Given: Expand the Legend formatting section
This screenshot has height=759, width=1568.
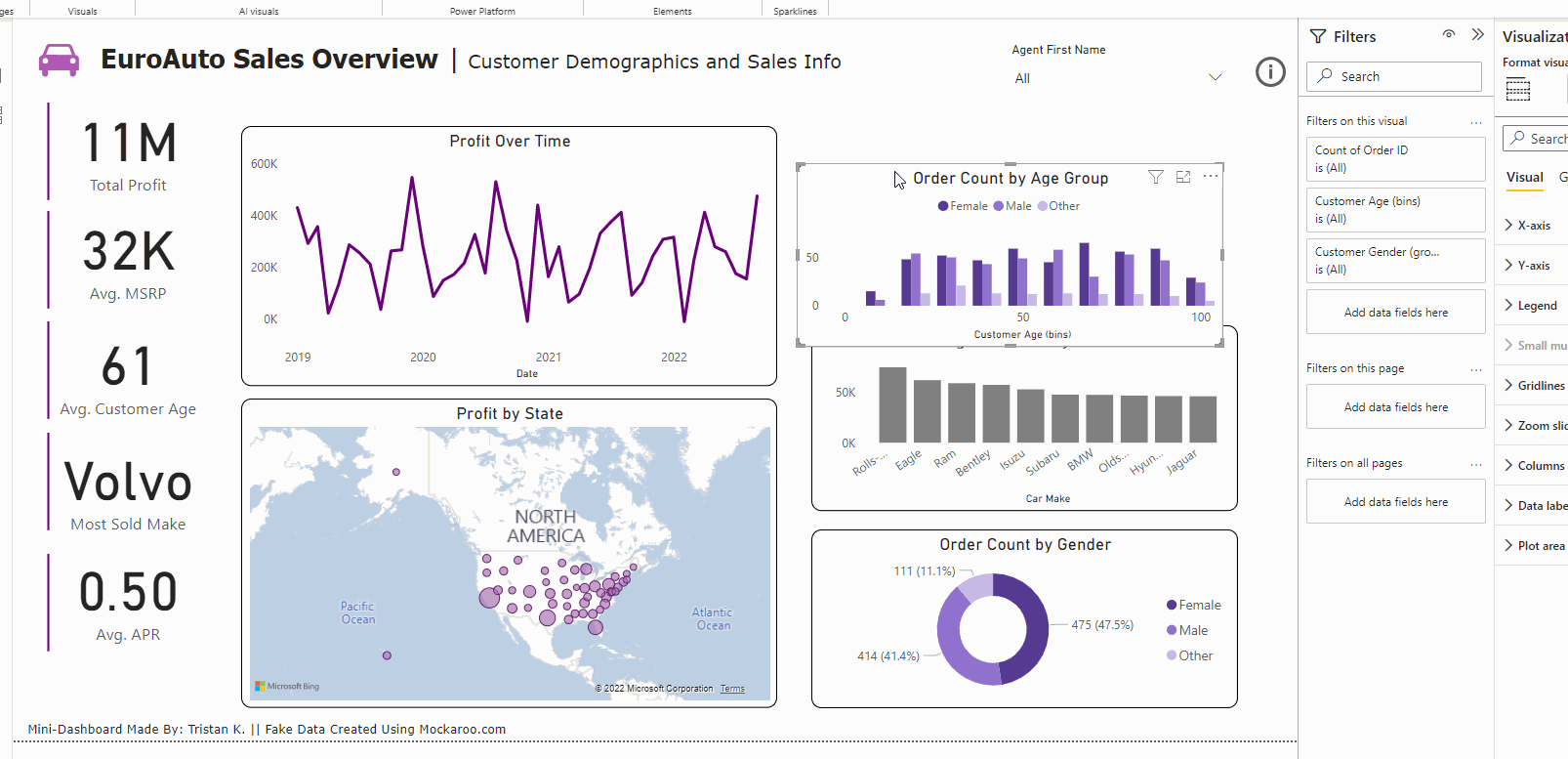Looking at the screenshot, I should (x=1536, y=306).
